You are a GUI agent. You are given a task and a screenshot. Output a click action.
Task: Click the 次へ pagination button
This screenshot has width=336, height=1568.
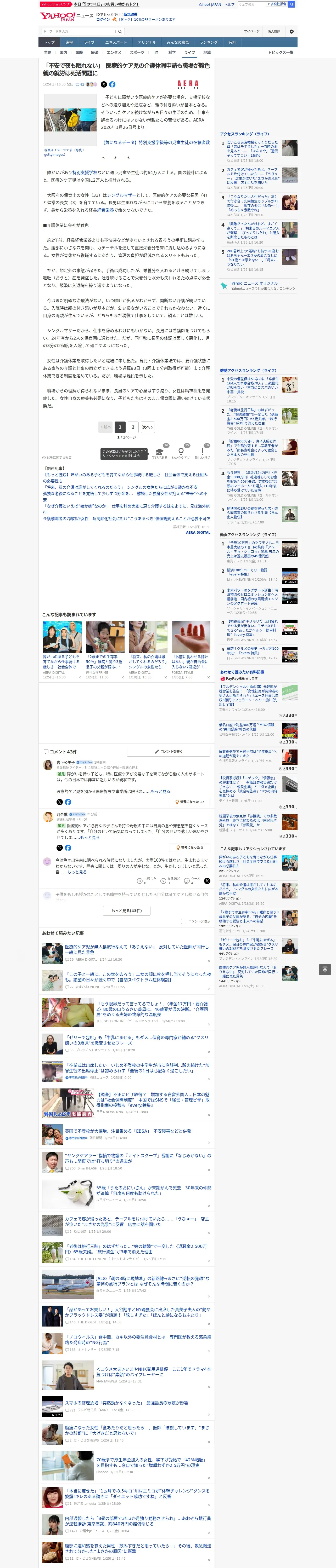(147, 427)
